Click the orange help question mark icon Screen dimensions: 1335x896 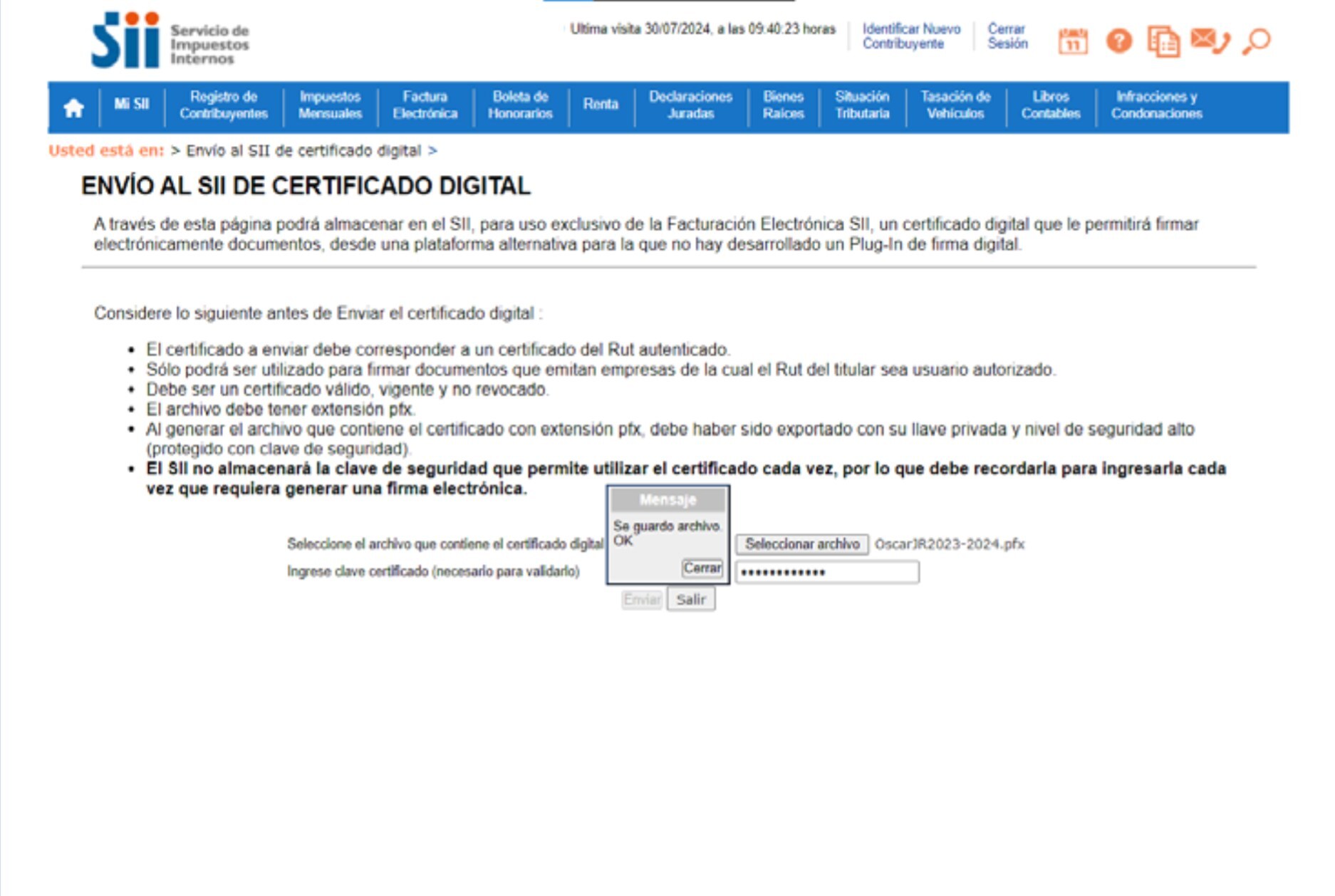1118,41
